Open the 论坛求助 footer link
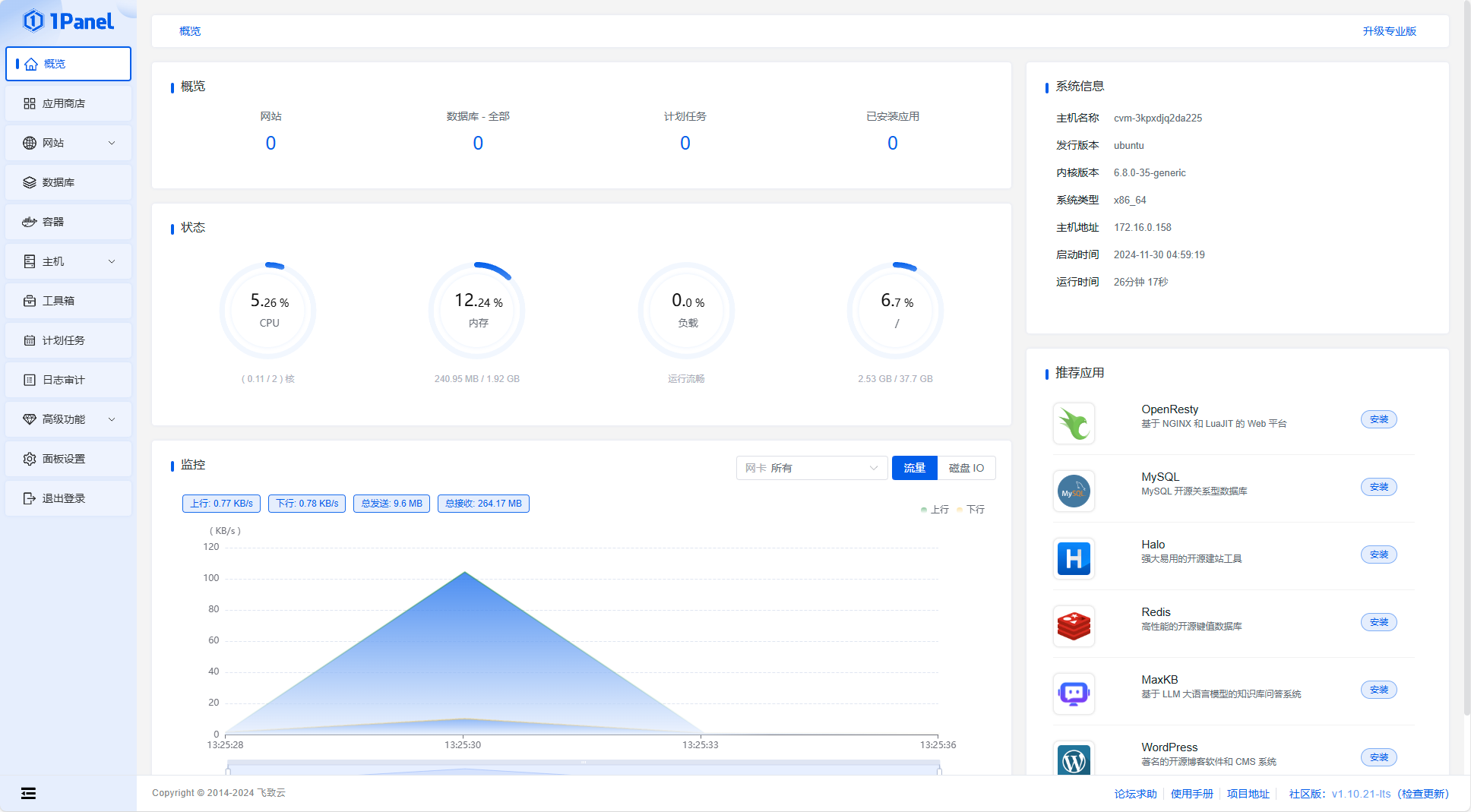 click(x=1135, y=794)
